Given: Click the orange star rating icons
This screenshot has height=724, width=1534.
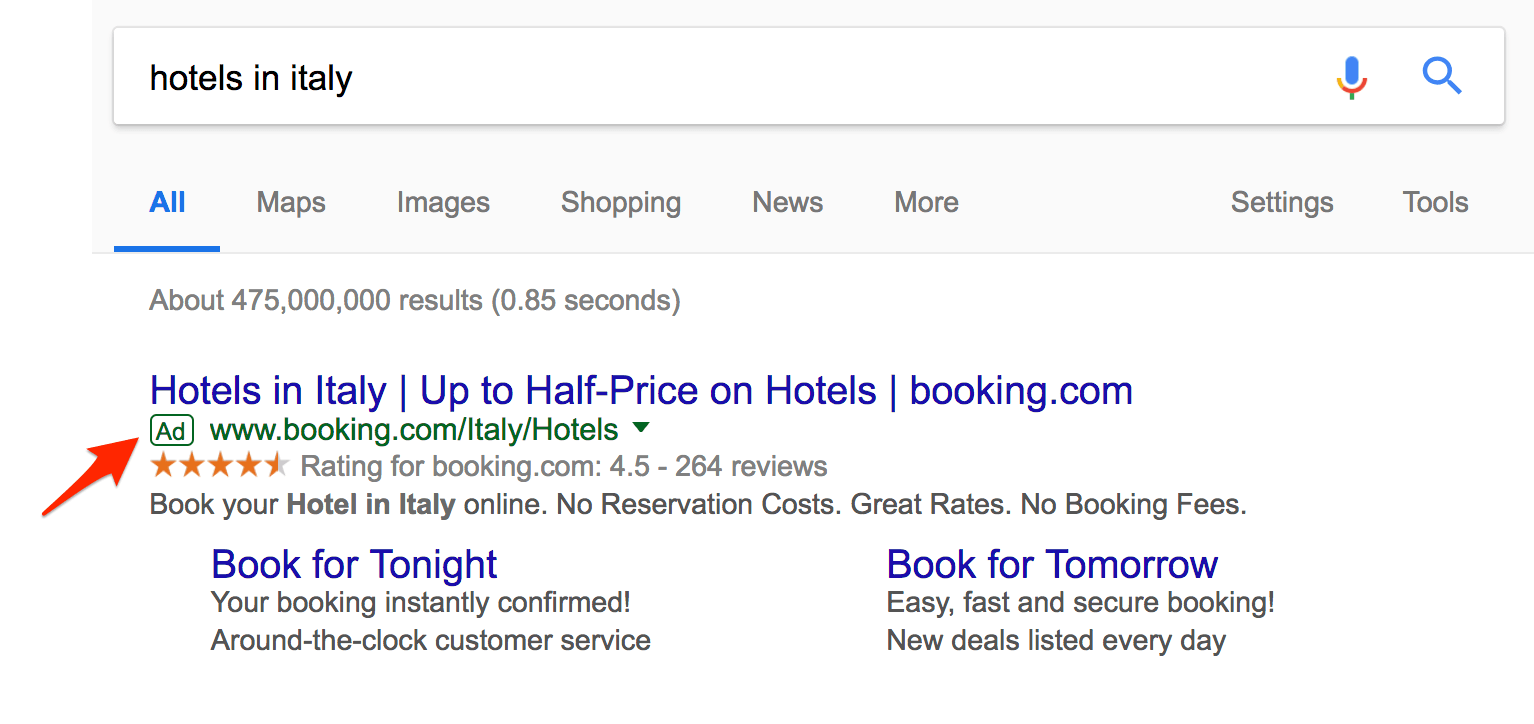Looking at the screenshot, I should click(x=219, y=466).
